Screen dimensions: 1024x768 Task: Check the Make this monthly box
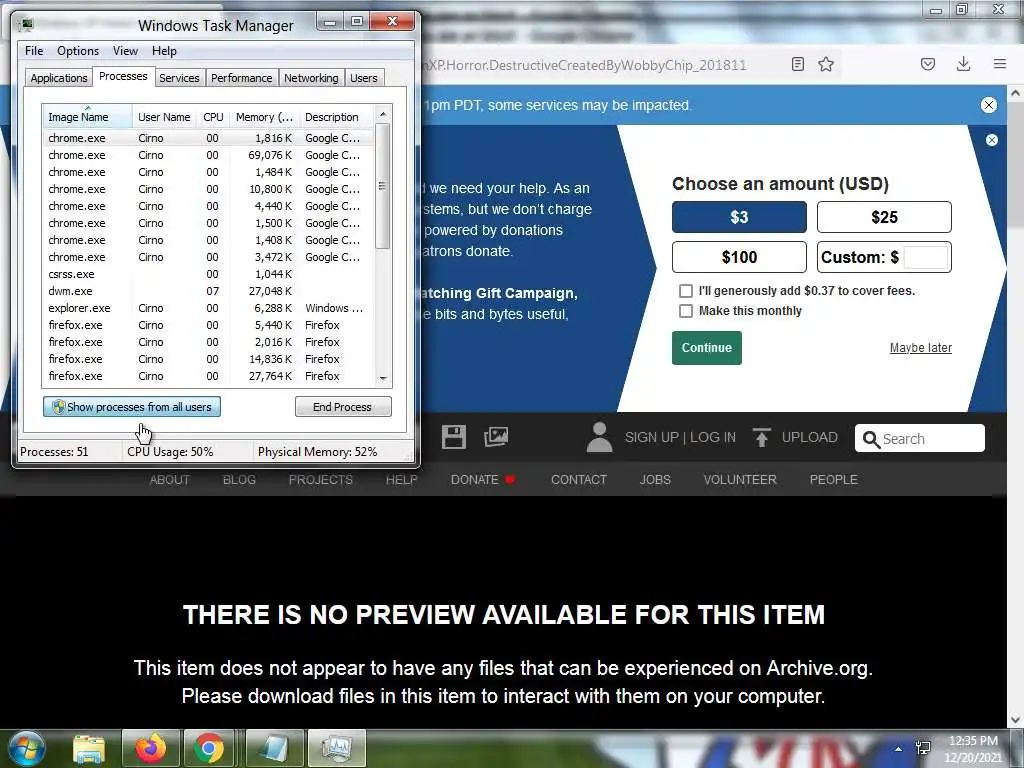[686, 311]
